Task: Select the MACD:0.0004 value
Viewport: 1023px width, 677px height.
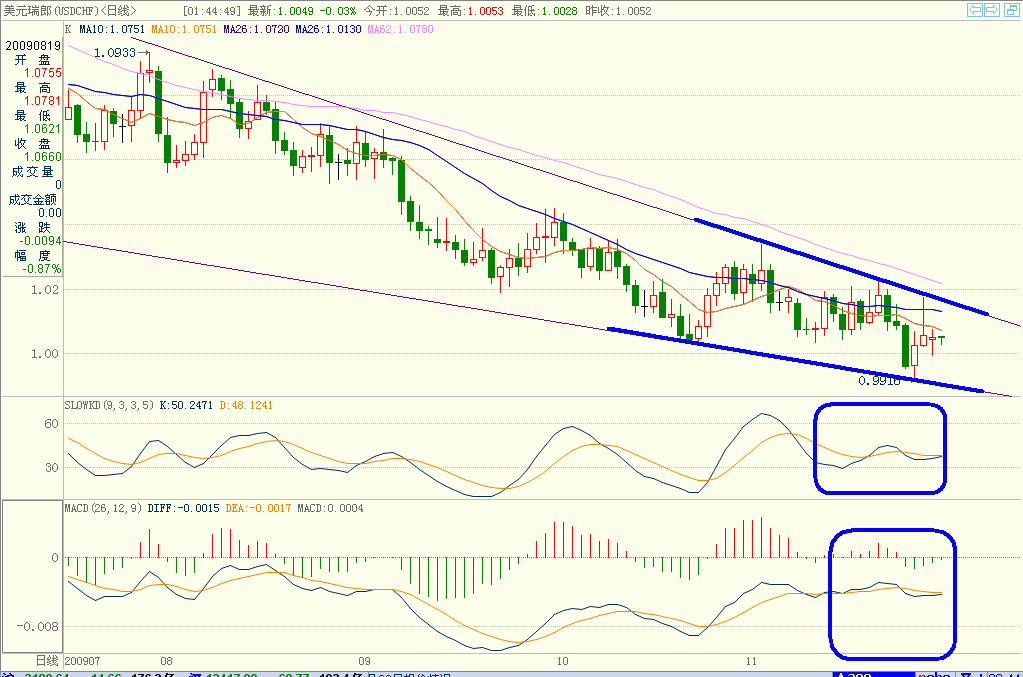Action: click(330, 509)
